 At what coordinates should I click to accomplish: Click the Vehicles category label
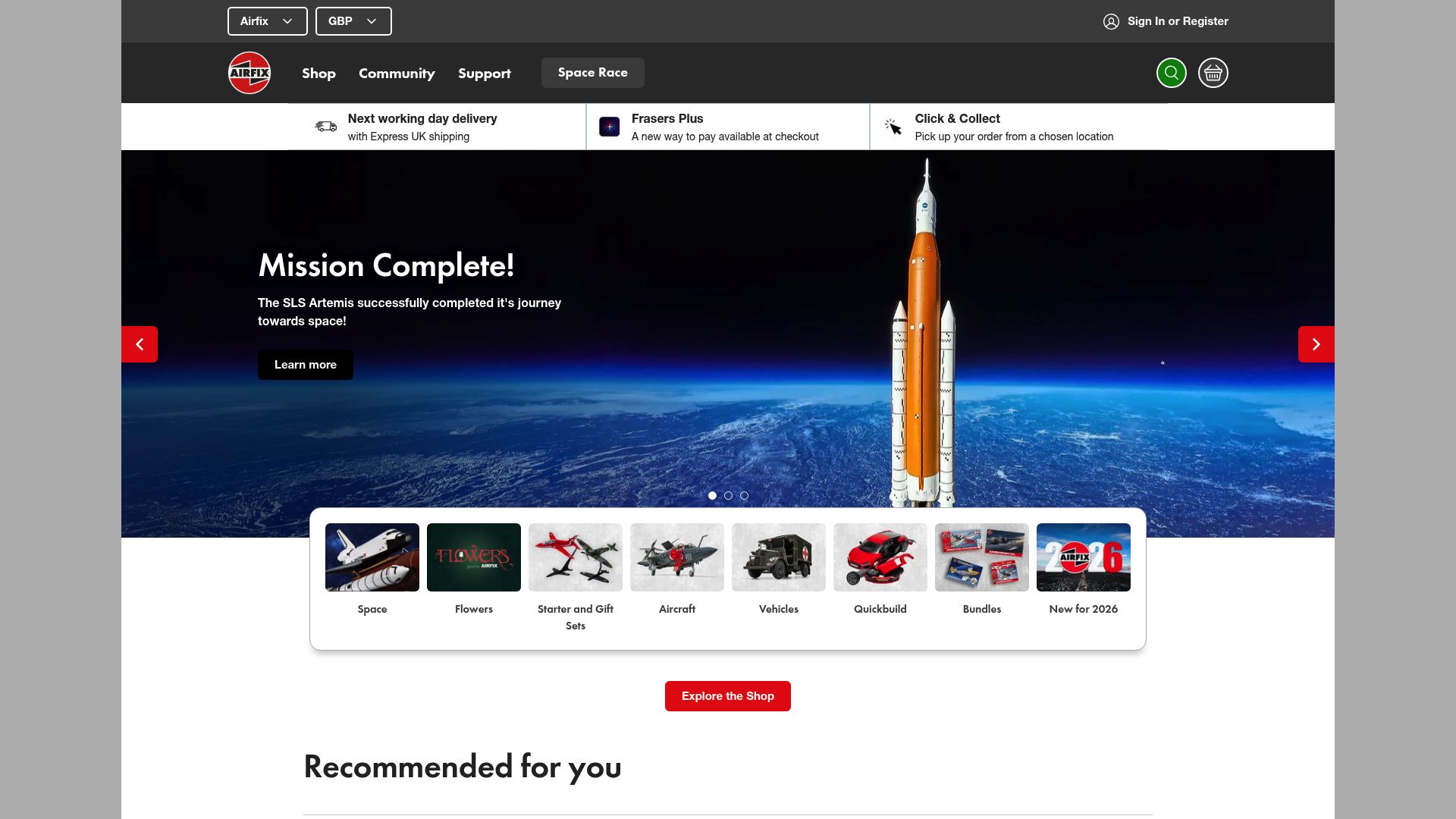click(x=779, y=609)
